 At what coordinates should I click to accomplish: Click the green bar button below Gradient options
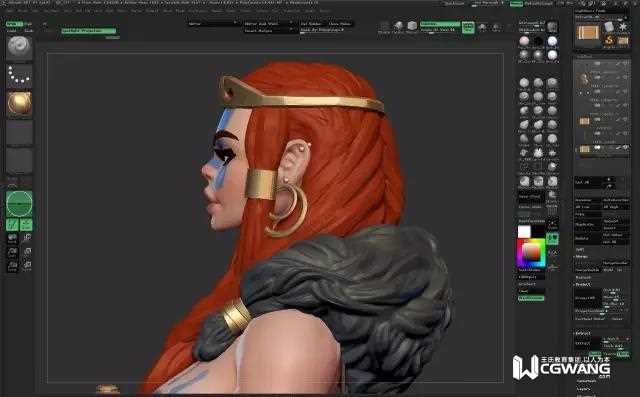531,299
